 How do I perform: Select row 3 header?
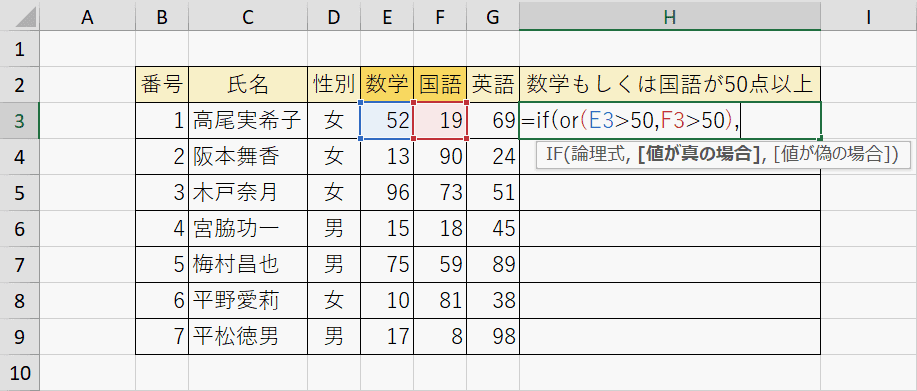coord(20,120)
